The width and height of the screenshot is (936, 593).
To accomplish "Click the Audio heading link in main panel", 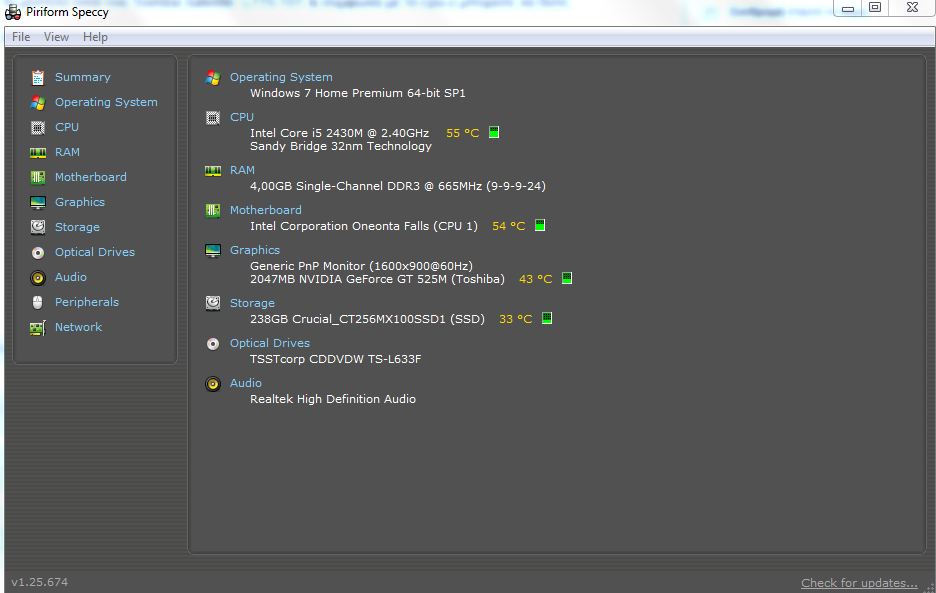I will [246, 383].
